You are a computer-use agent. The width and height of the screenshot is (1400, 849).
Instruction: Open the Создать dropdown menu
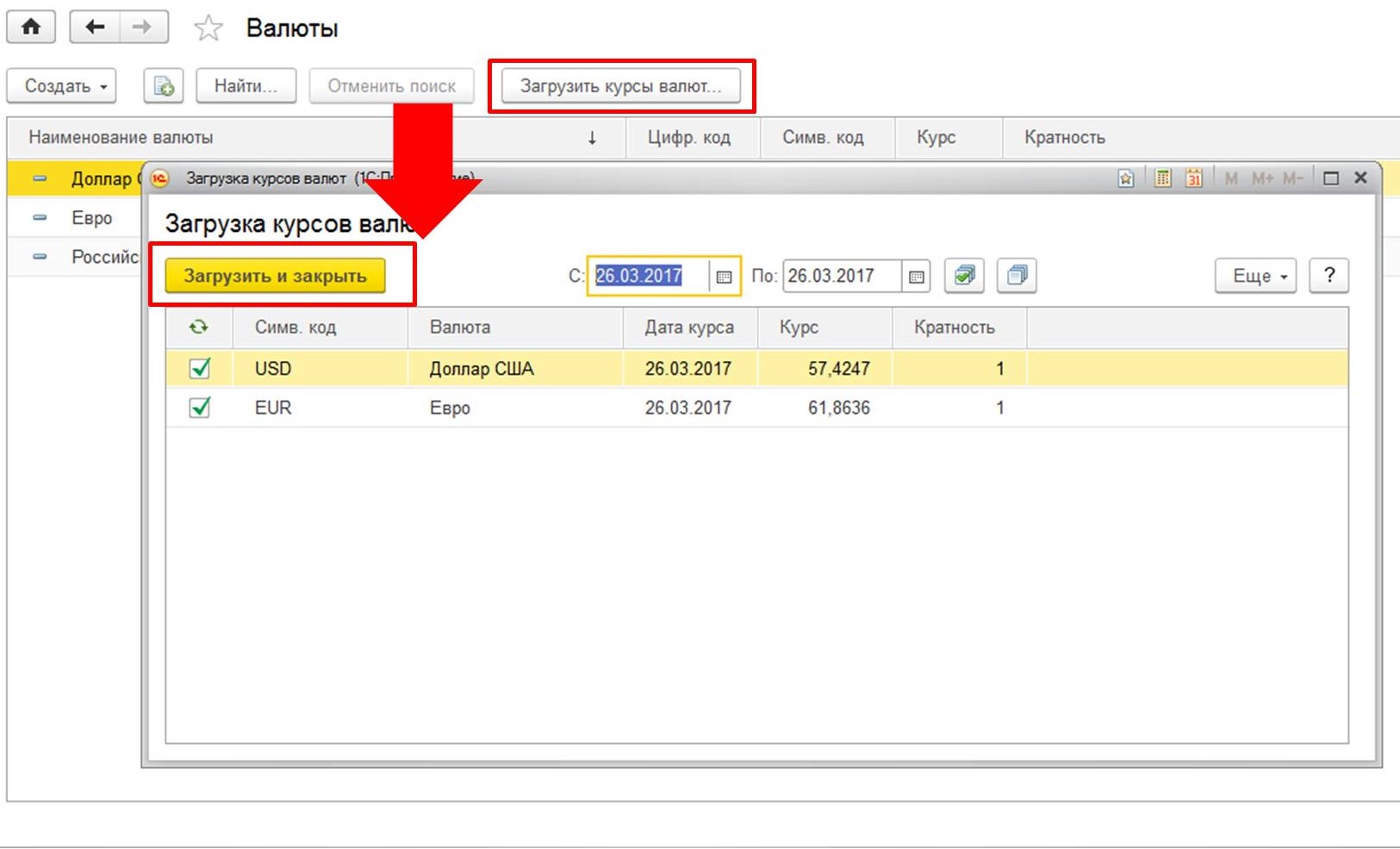pyautogui.click(x=62, y=86)
